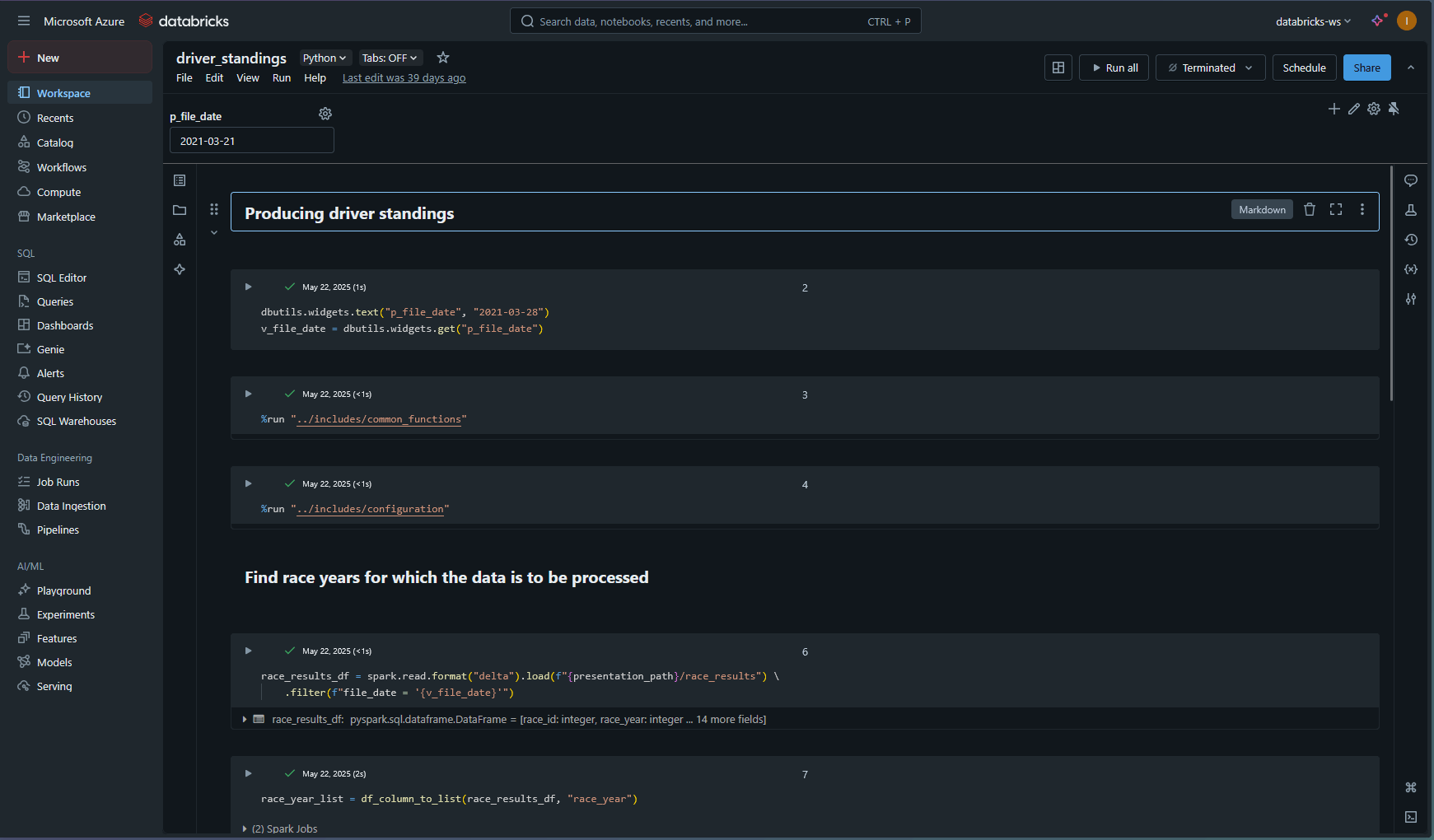This screenshot has width=1434, height=840.
Task: Run cell 3 common_functions
Action: pyautogui.click(x=248, y=394)
